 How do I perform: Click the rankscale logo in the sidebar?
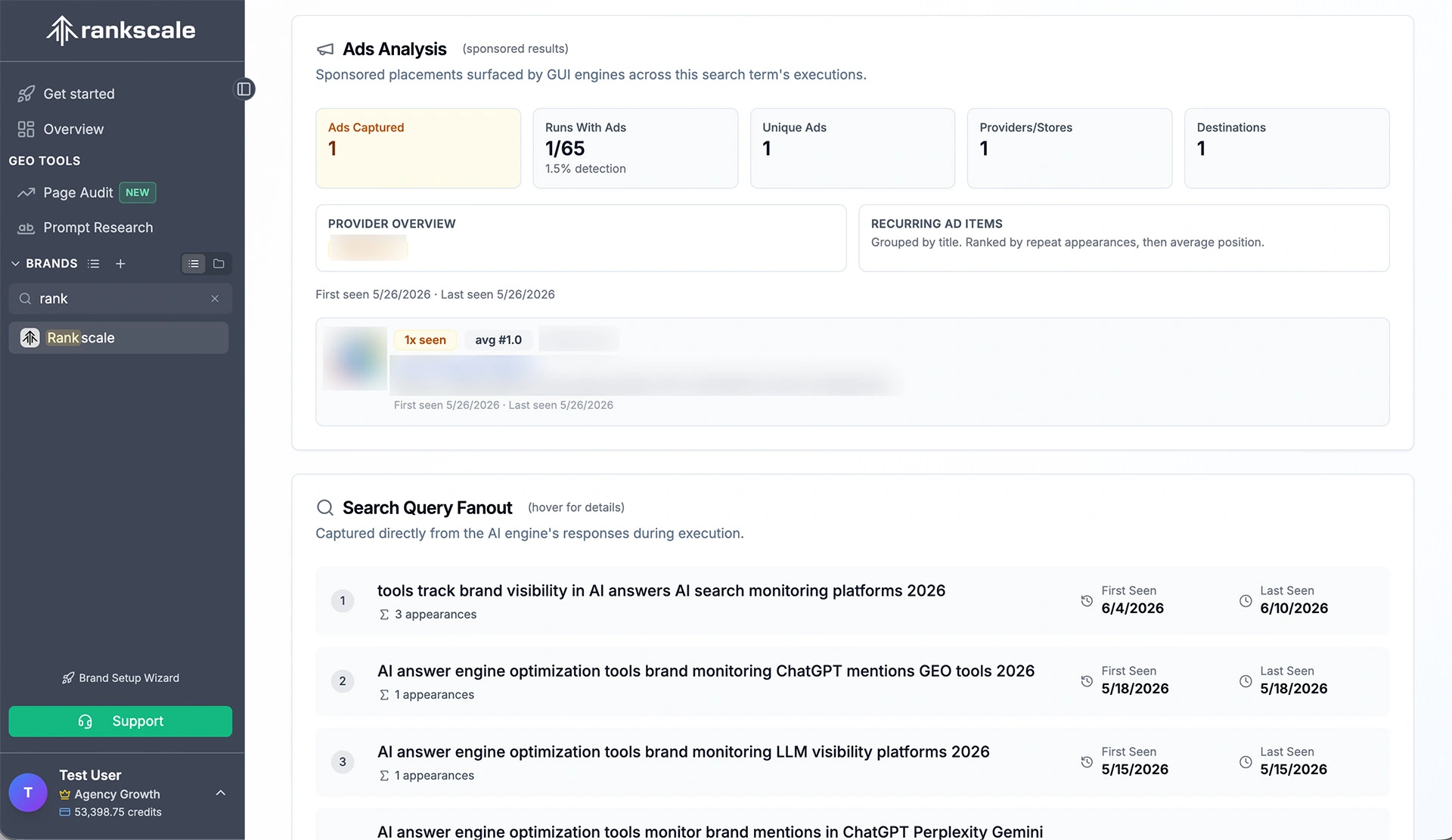[x=121, y=30]
